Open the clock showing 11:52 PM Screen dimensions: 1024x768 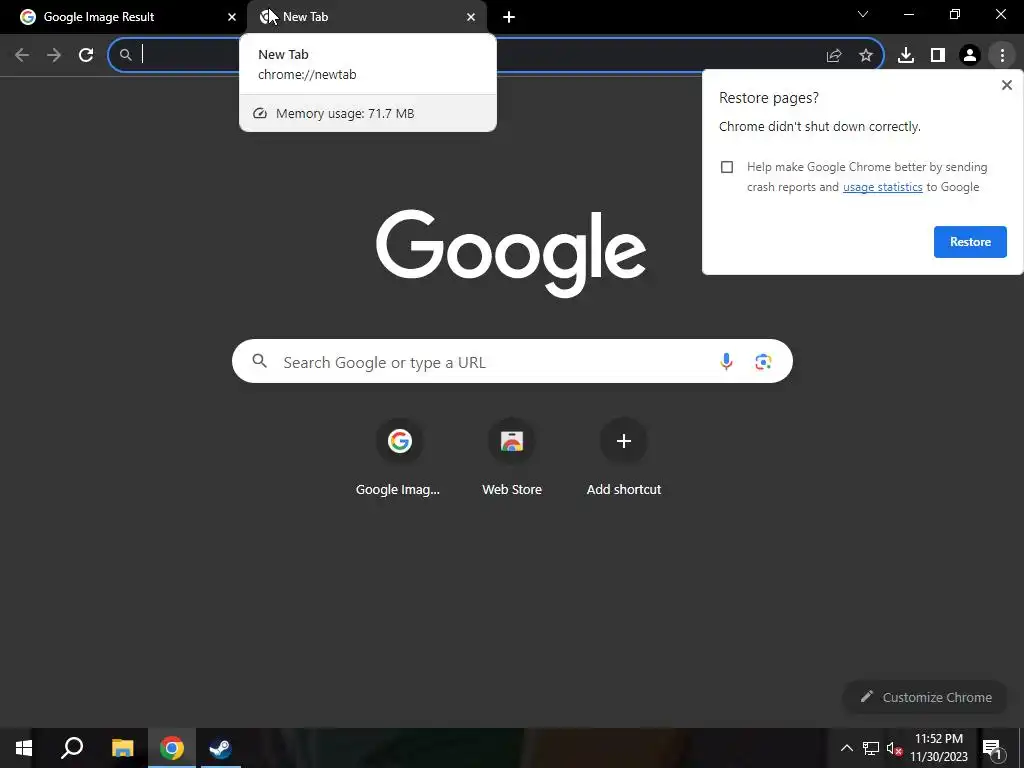point(938,748)
